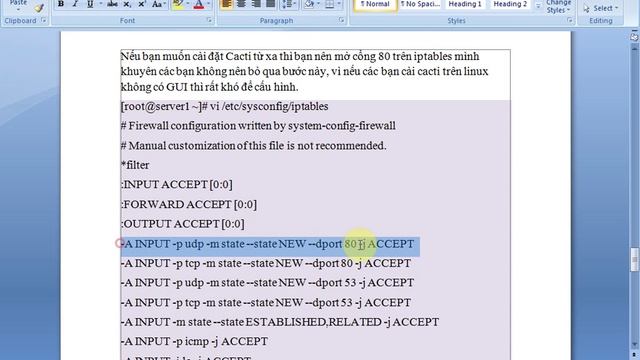This screenshot has height=360, width=640.
Task: Align text left
Action: pos(227,4)
